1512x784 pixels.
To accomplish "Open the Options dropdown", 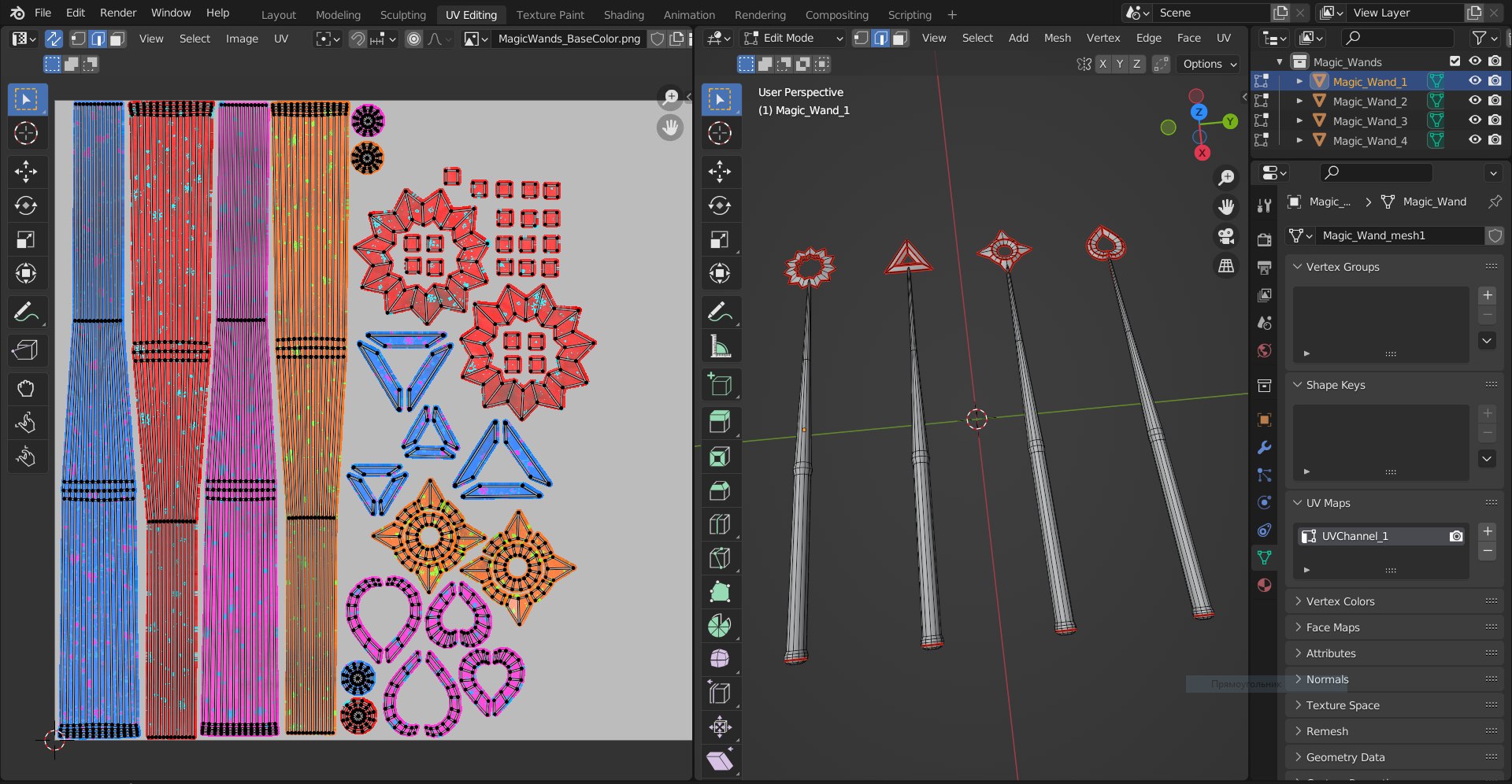I will pyautogui.click(x=1210, y=64).
